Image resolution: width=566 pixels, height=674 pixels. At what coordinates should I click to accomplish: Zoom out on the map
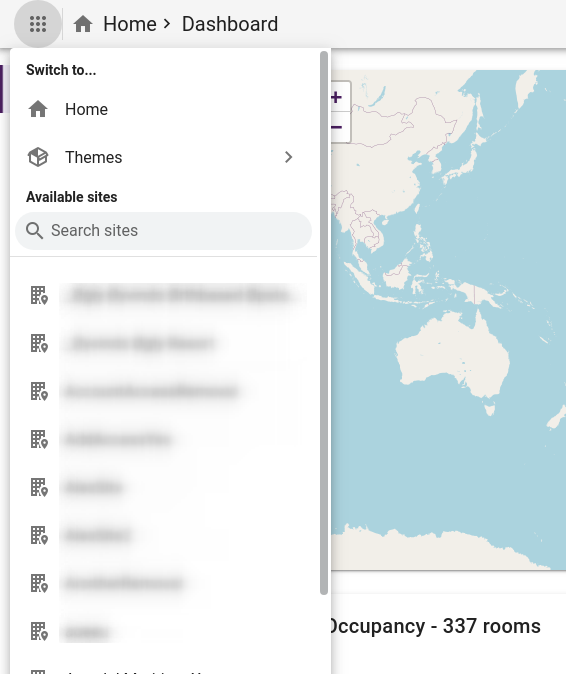click(337, 128)
